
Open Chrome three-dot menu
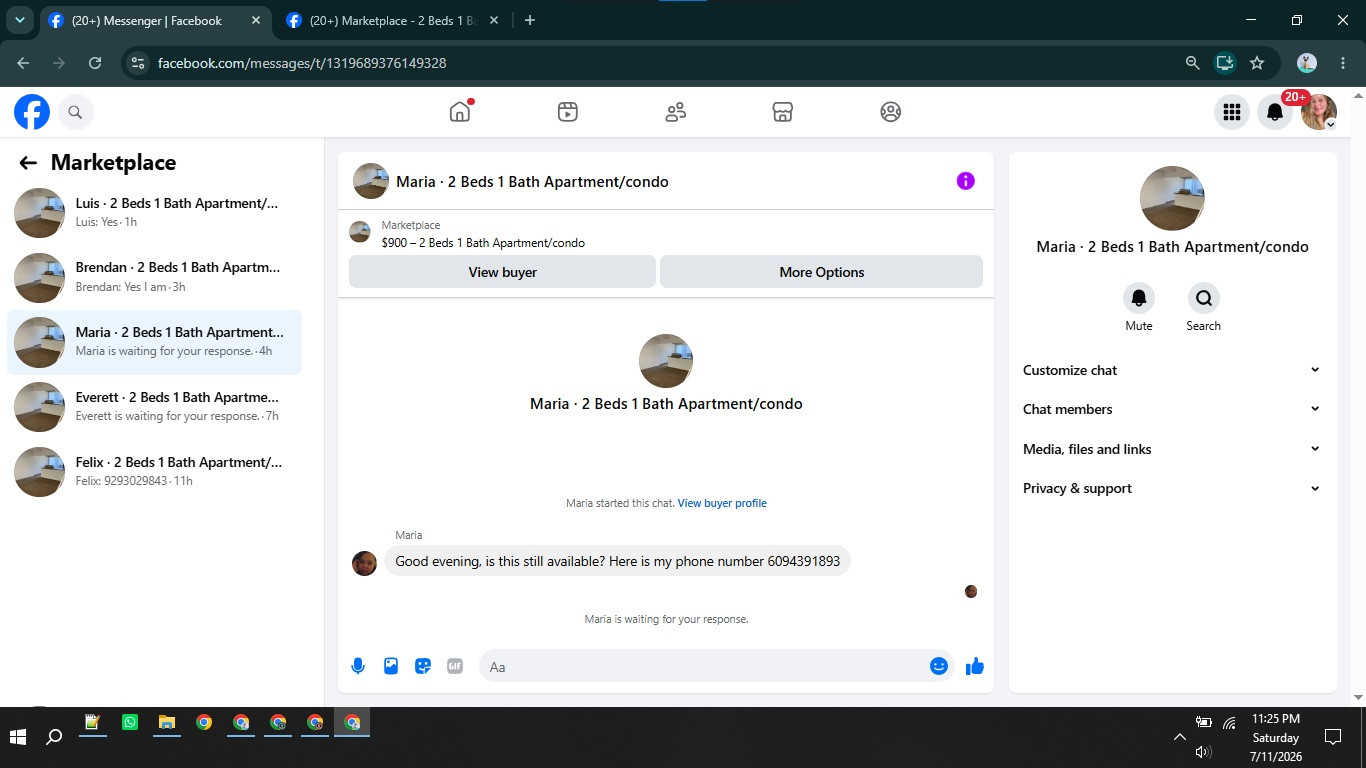point(1343,63)
